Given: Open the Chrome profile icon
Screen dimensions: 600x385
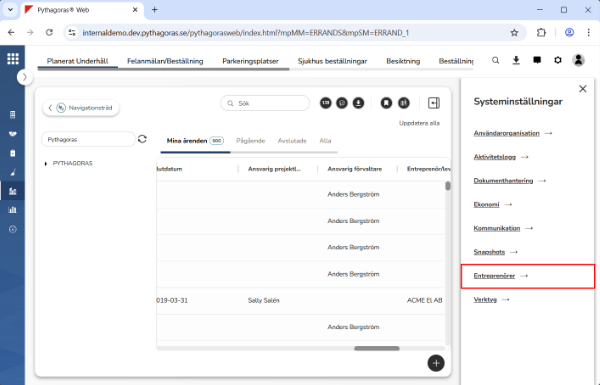Looking at the screenshot, I should (x=569, y=33).
